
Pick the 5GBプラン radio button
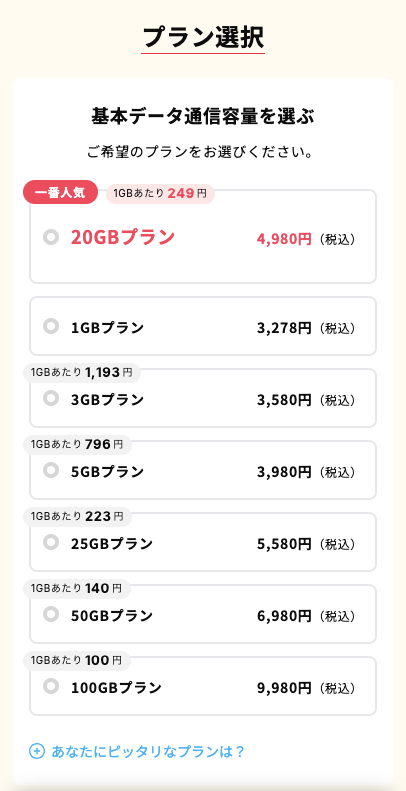click(x=51, y=470)
